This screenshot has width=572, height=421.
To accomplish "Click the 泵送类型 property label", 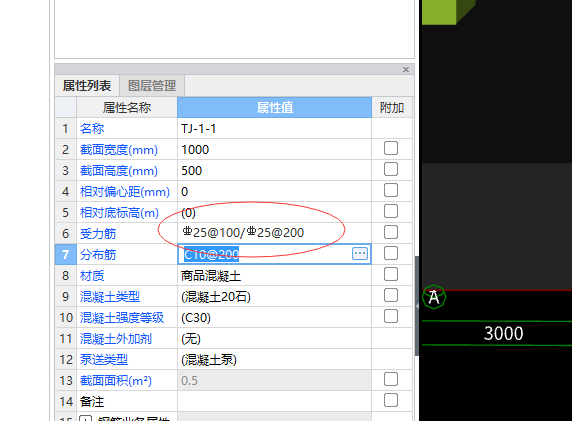I will 104,360.
